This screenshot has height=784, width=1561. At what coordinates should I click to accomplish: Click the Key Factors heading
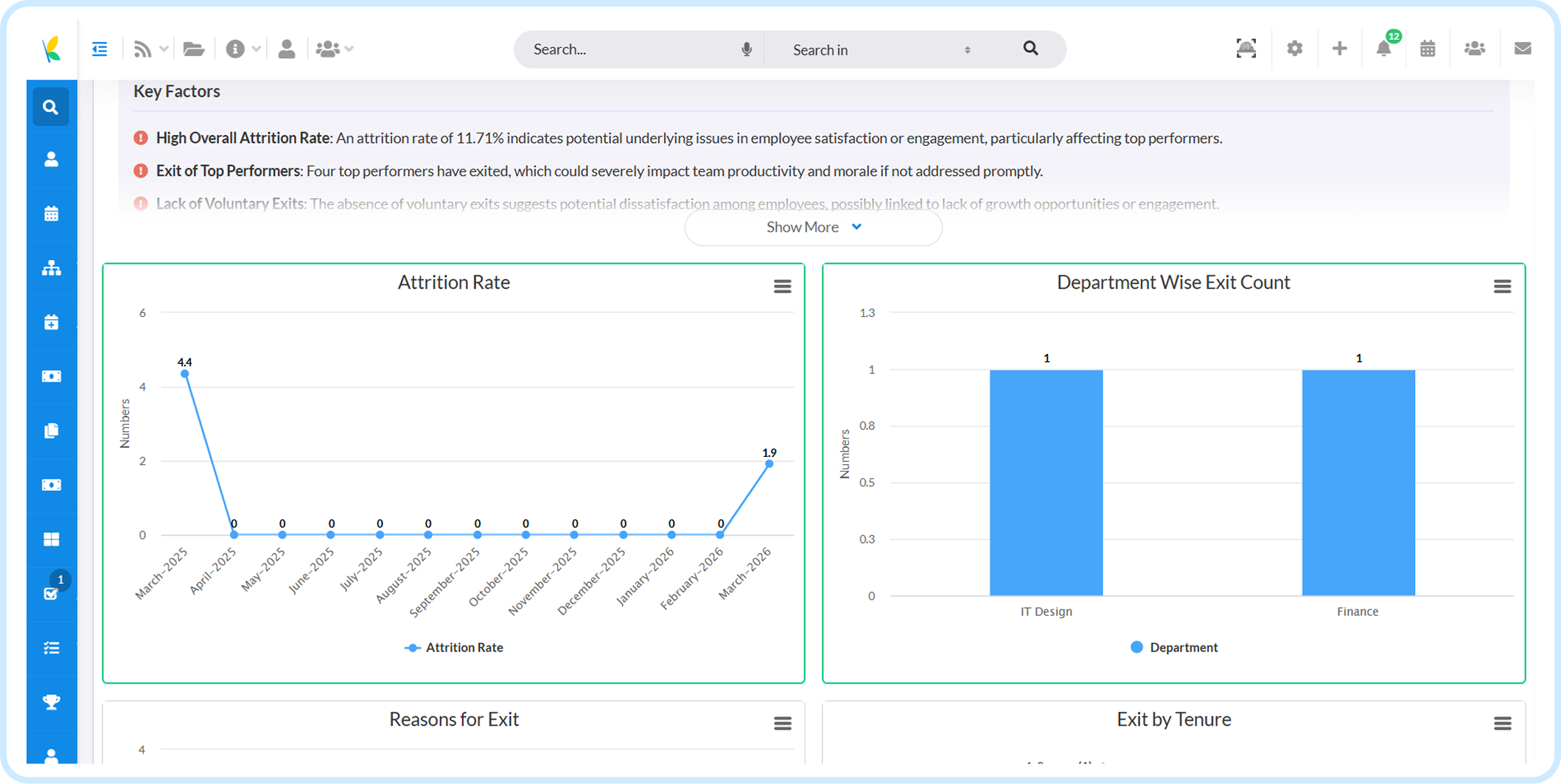pos(177,91)
